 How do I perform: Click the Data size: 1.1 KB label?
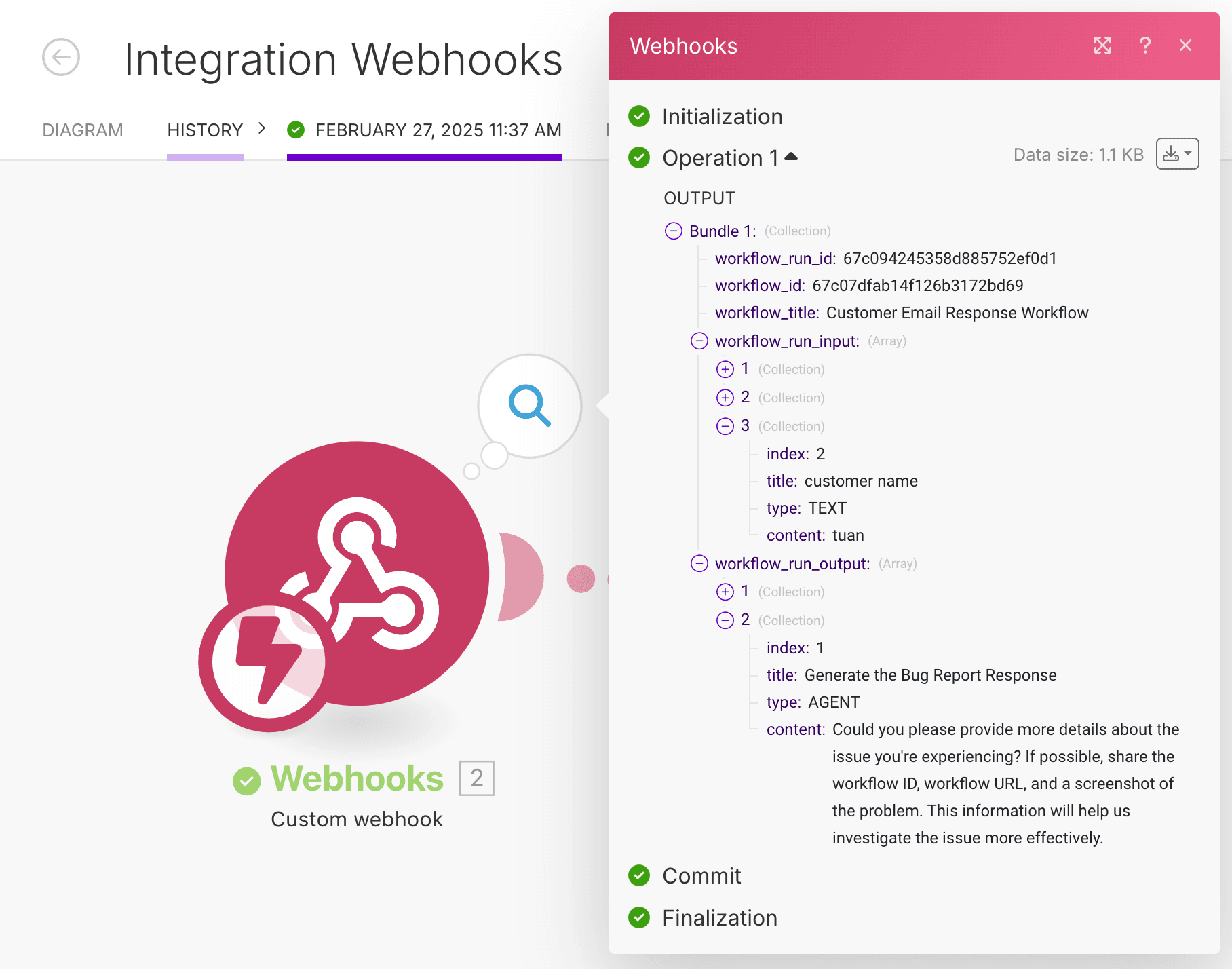[1079, 155]
